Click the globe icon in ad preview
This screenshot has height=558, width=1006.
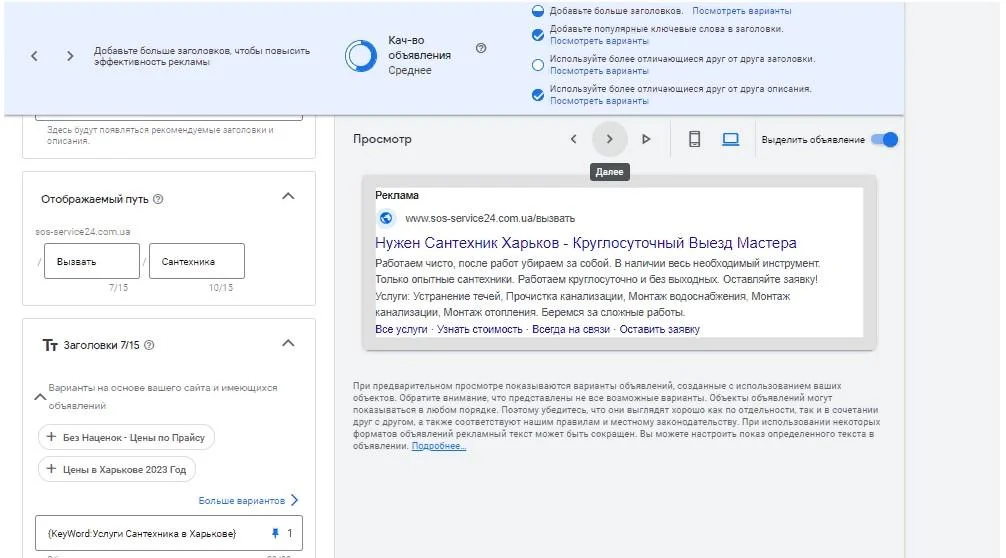tap(386, 218)
